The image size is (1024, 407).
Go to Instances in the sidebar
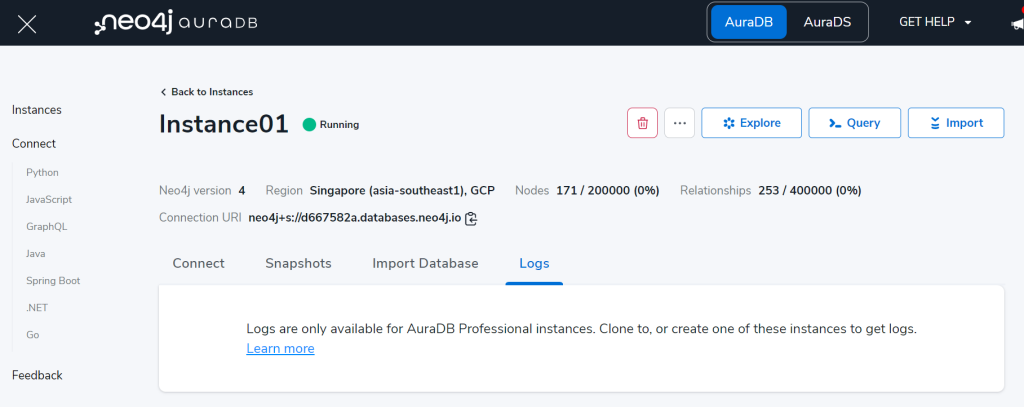pyautogui.click(x=37, y=110)
